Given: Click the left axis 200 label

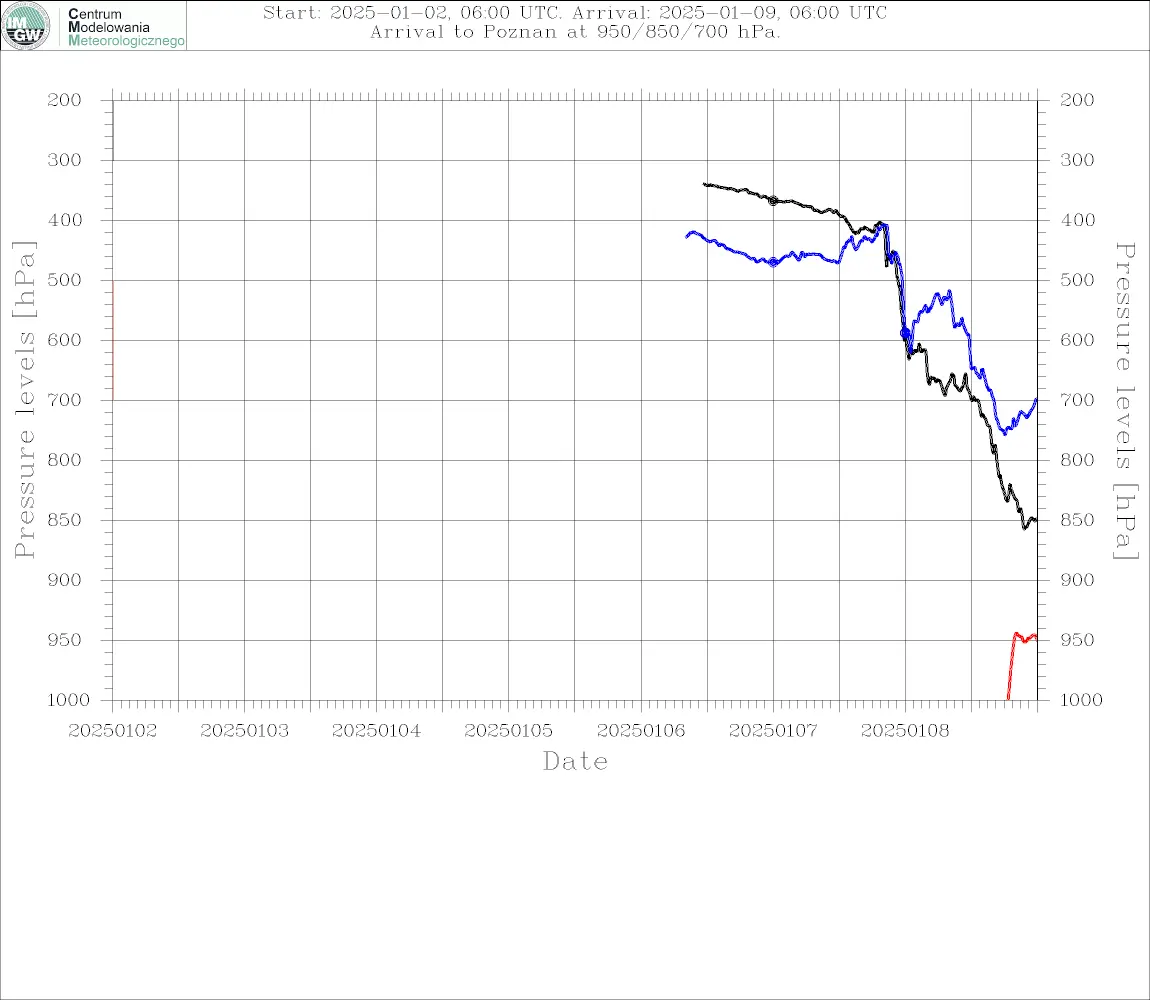Looking at the screenshot, I should [65, 100].
